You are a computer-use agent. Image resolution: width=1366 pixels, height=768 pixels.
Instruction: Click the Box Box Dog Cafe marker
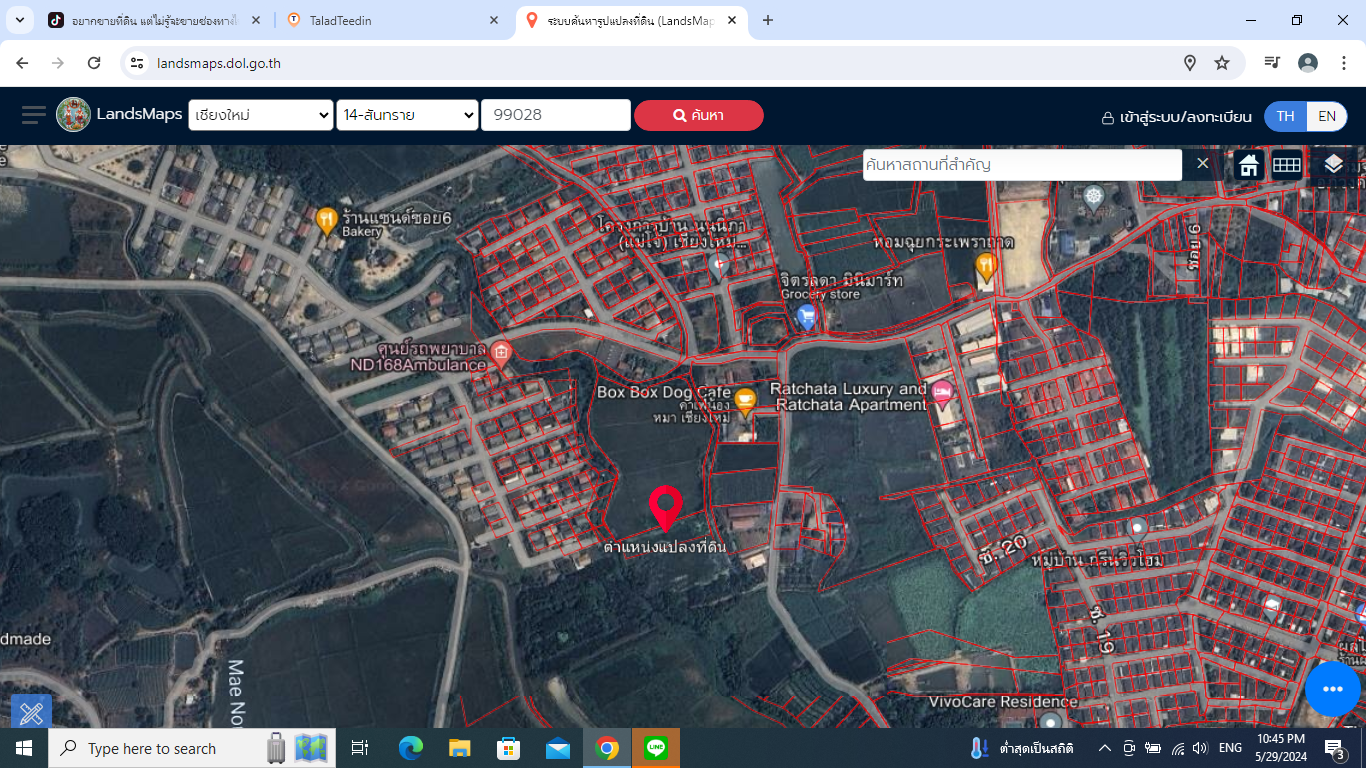744,402
